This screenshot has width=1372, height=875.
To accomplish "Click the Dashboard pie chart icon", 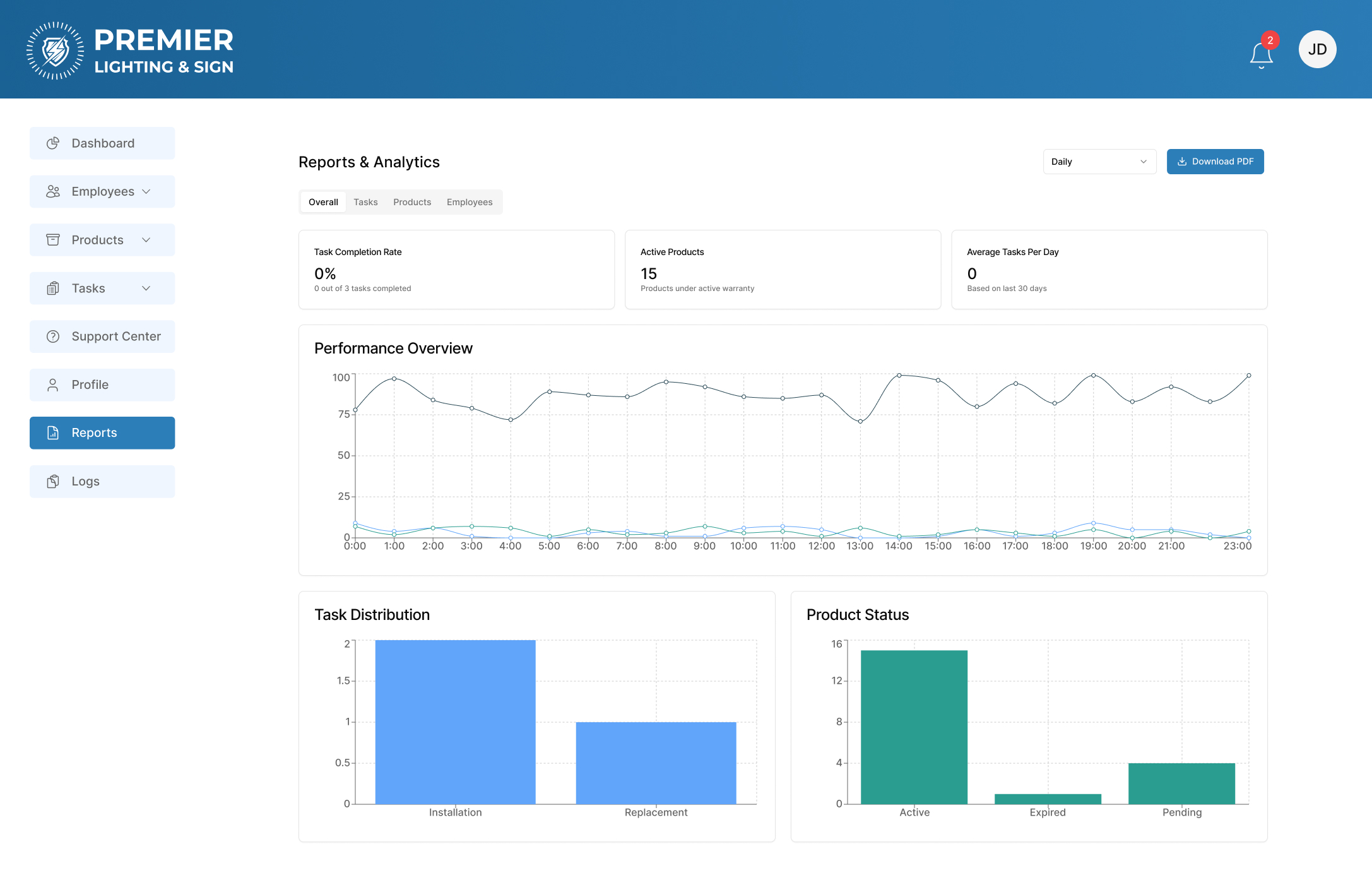I will point(53,143).
